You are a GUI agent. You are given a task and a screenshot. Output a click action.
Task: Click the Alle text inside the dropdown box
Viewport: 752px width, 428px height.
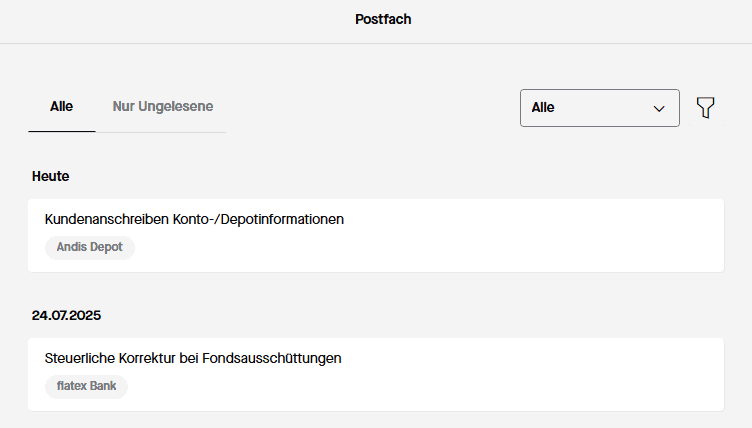543,108
